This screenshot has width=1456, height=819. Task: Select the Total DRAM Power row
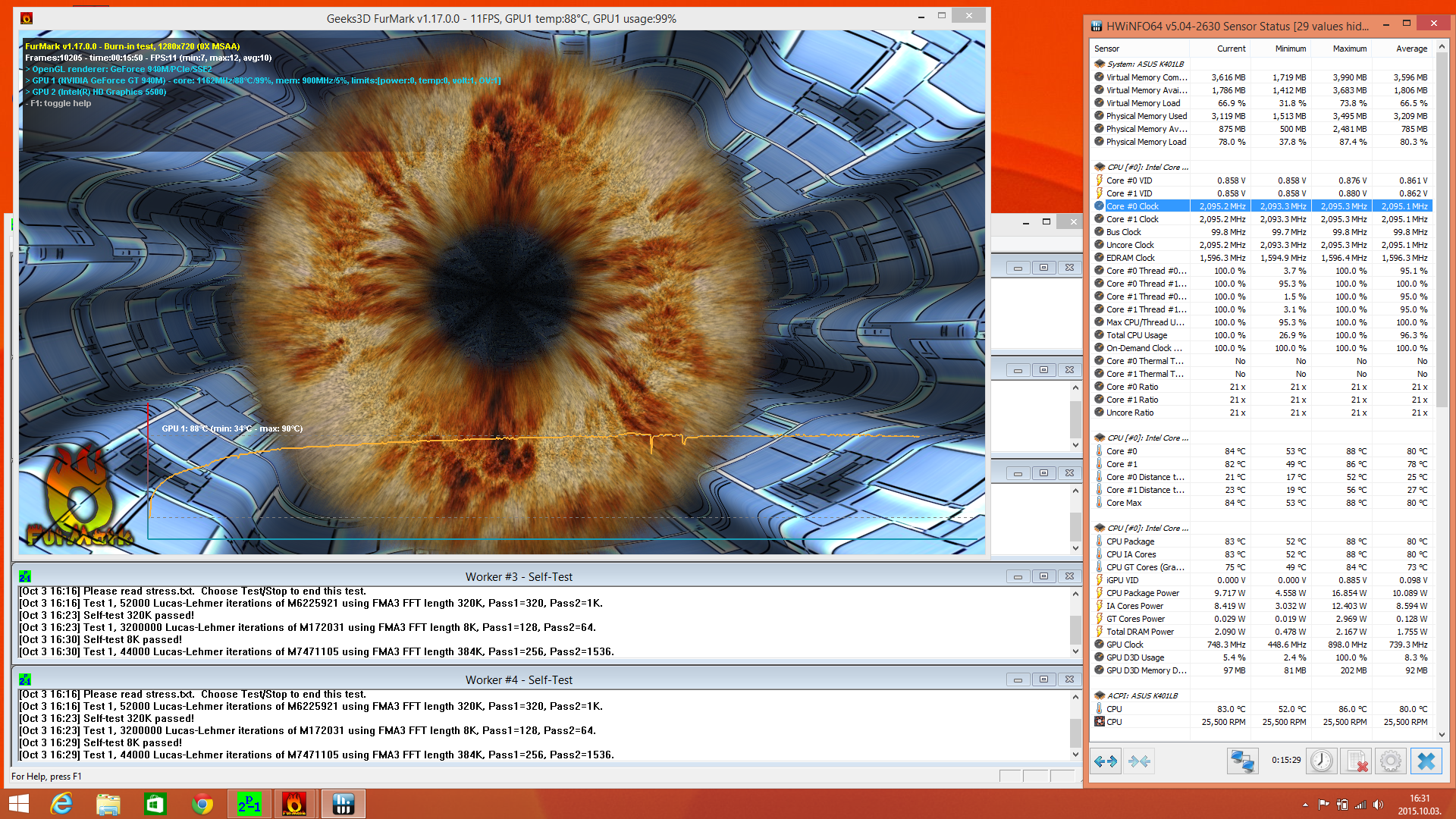[x=1262, y=632]
